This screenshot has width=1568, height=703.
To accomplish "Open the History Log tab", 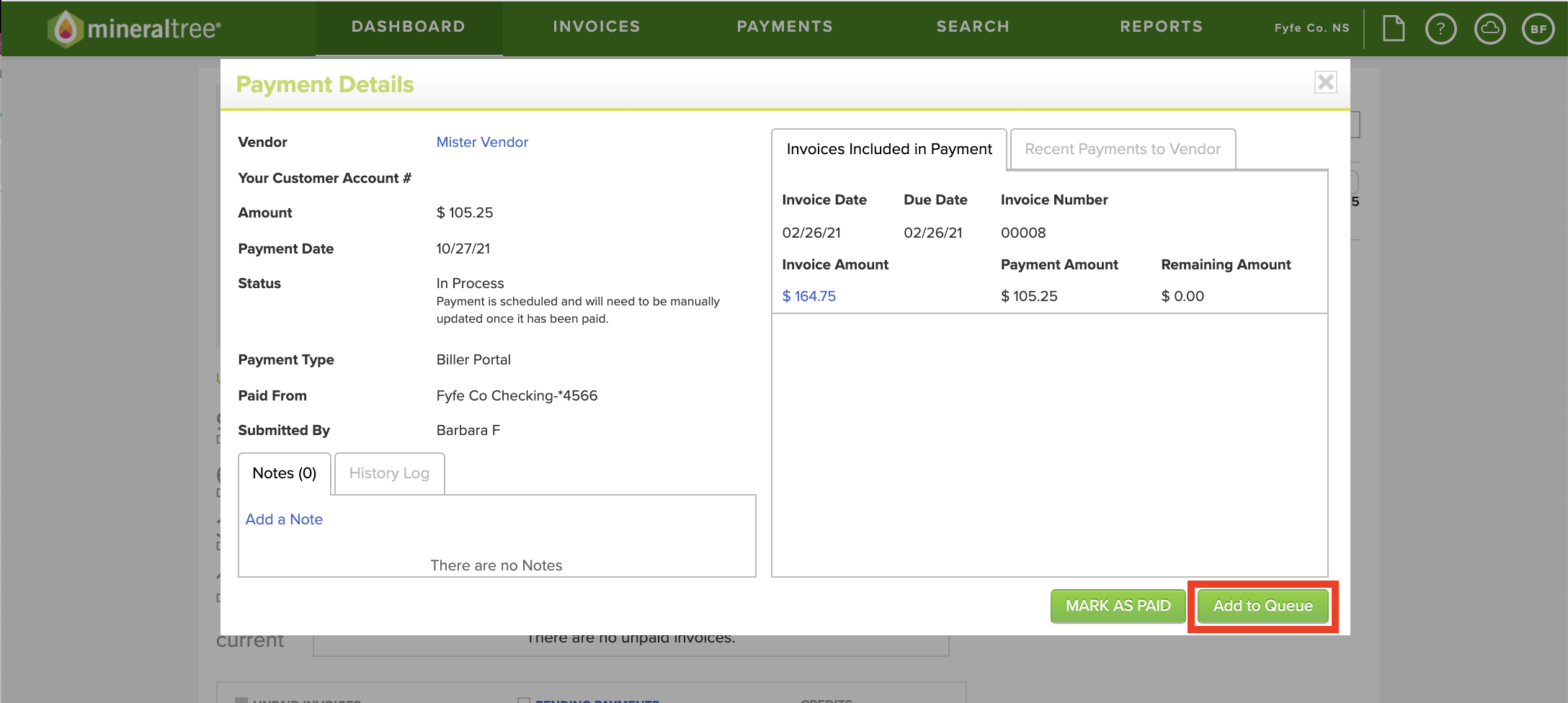I will point(389,473).
